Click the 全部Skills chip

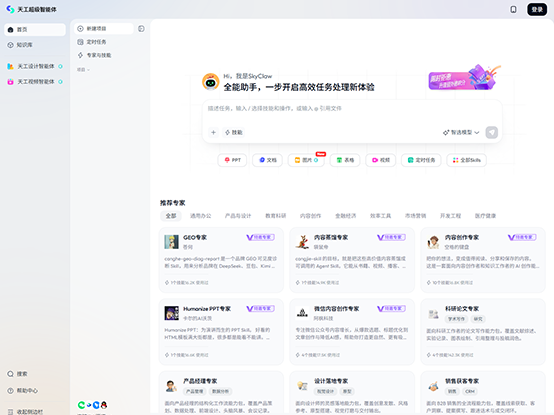[466, 160]
